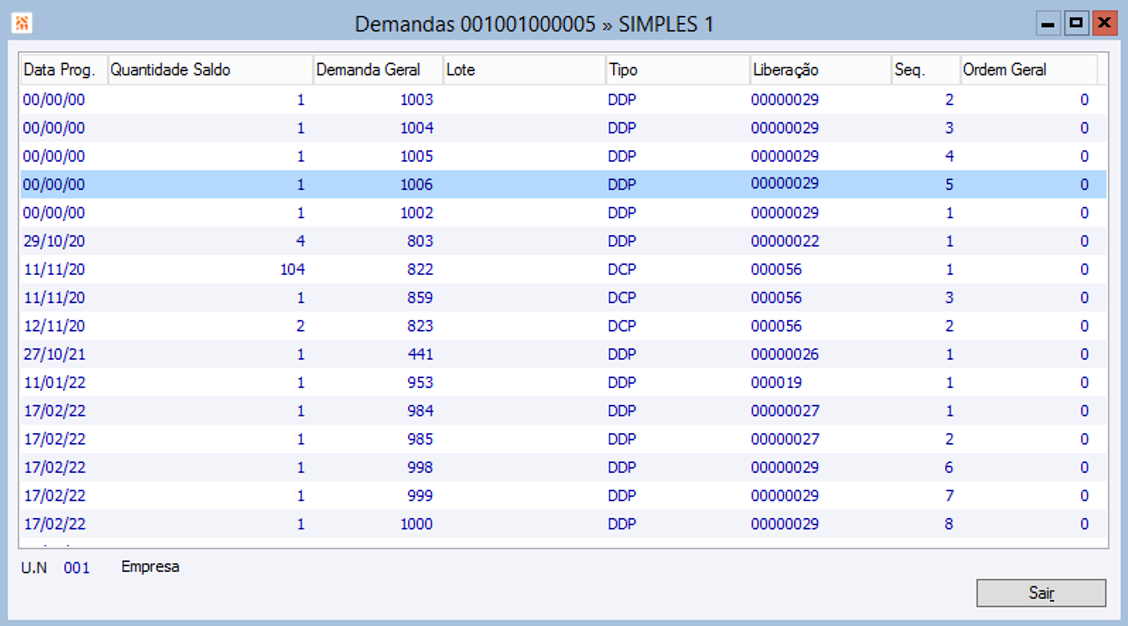This screenshot has height=626, width=1128.
Task: Click Liberação 000019 cell
Action: pyautogui.click(x=776, y=383)
